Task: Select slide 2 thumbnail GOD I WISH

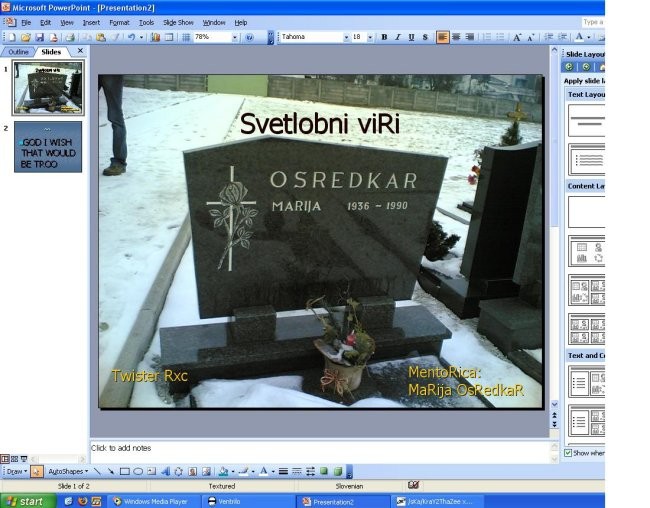Action: (x=48, y=147)
